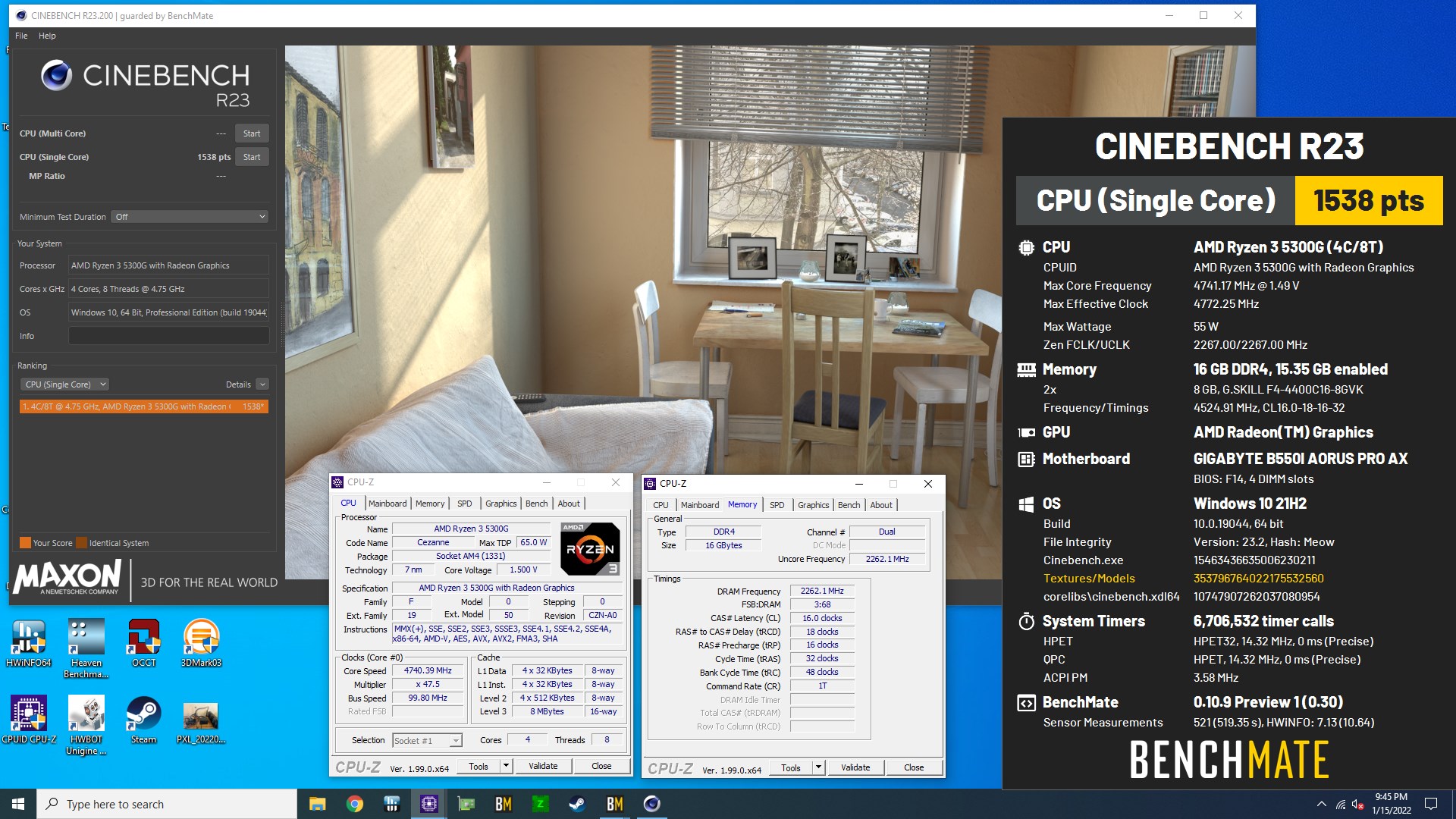Click Tools button in left CPU-Z
The width and height of the screenshot is (1456, 819).
click(x=479, y=767)
